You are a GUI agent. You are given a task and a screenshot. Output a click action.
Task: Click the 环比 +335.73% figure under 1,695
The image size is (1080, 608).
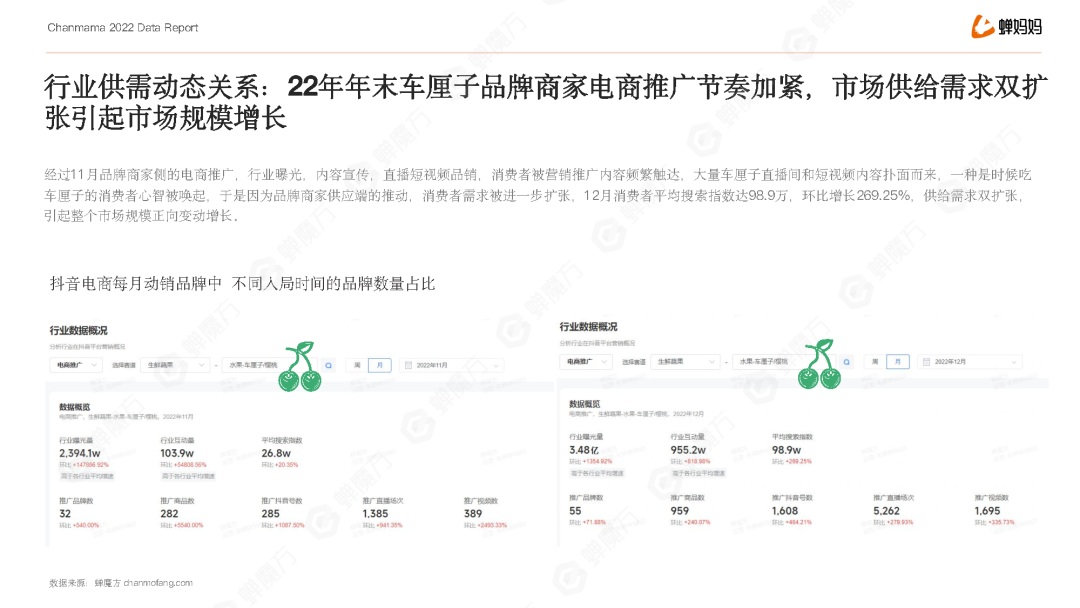995,523
